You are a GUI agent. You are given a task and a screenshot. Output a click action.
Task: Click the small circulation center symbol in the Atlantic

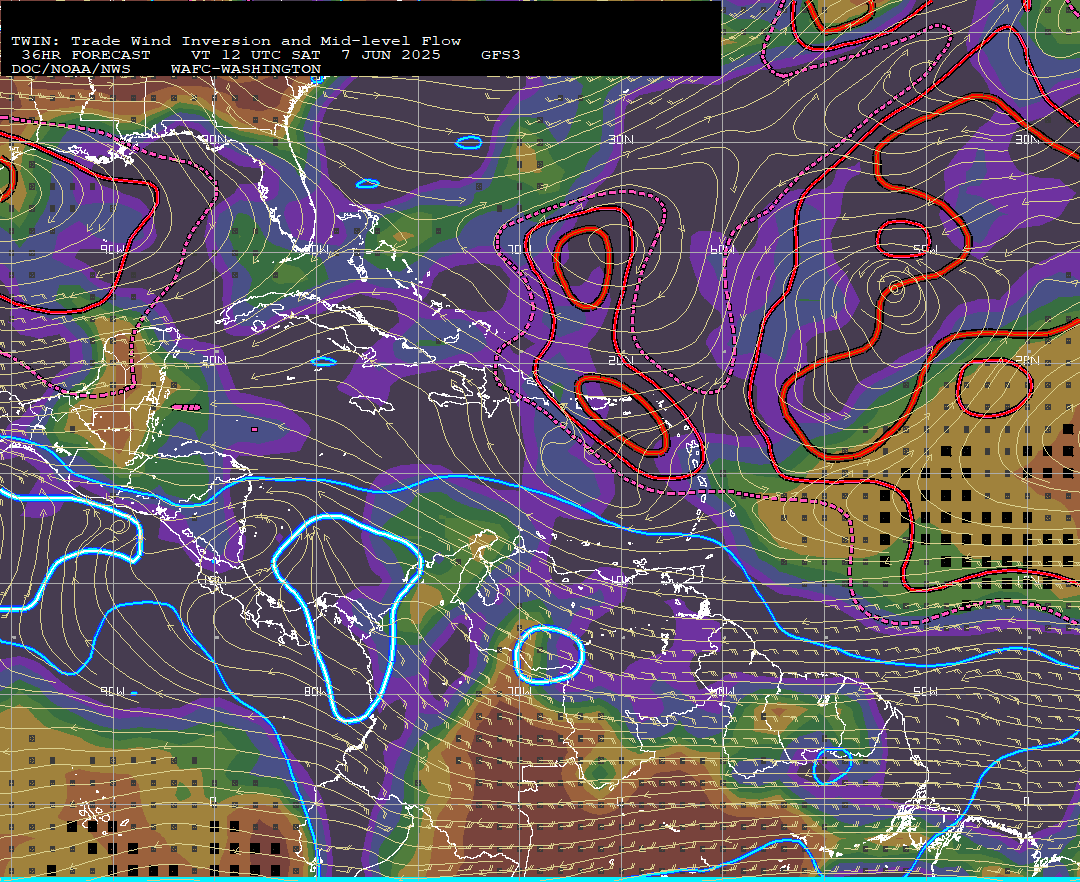tap(895, 288)
